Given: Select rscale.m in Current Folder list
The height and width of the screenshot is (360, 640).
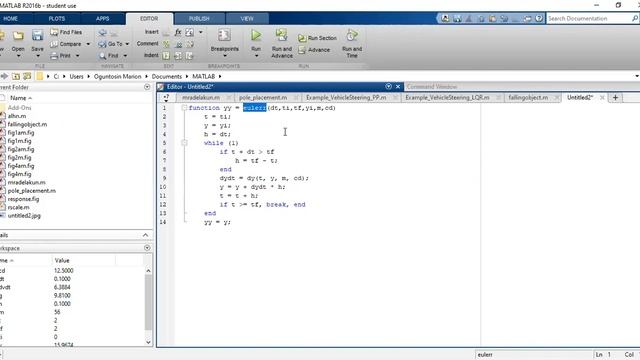Looking at the screenshot, I should (18, 207).
